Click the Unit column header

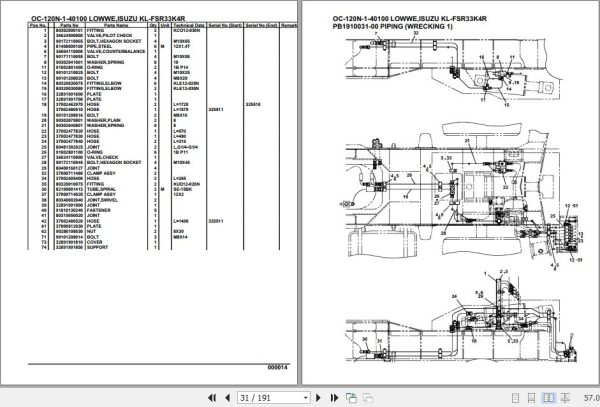(x=165, y=25)
